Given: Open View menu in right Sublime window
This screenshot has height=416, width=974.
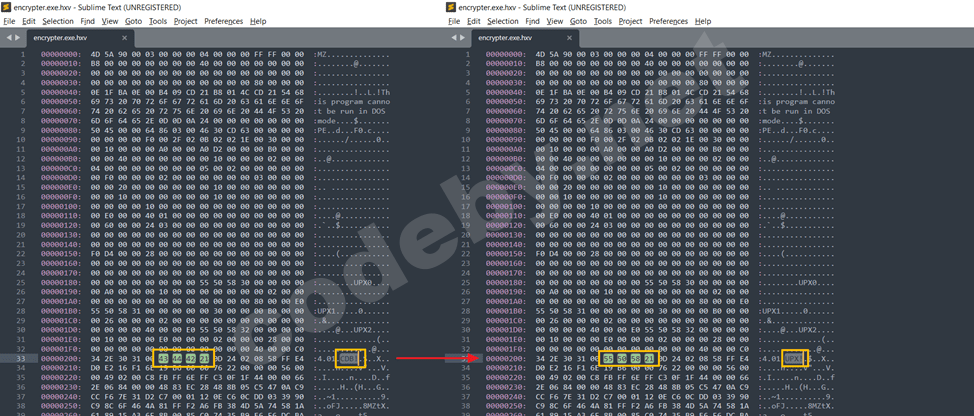Looking at the screenshot, I should [x=555, y=21].
